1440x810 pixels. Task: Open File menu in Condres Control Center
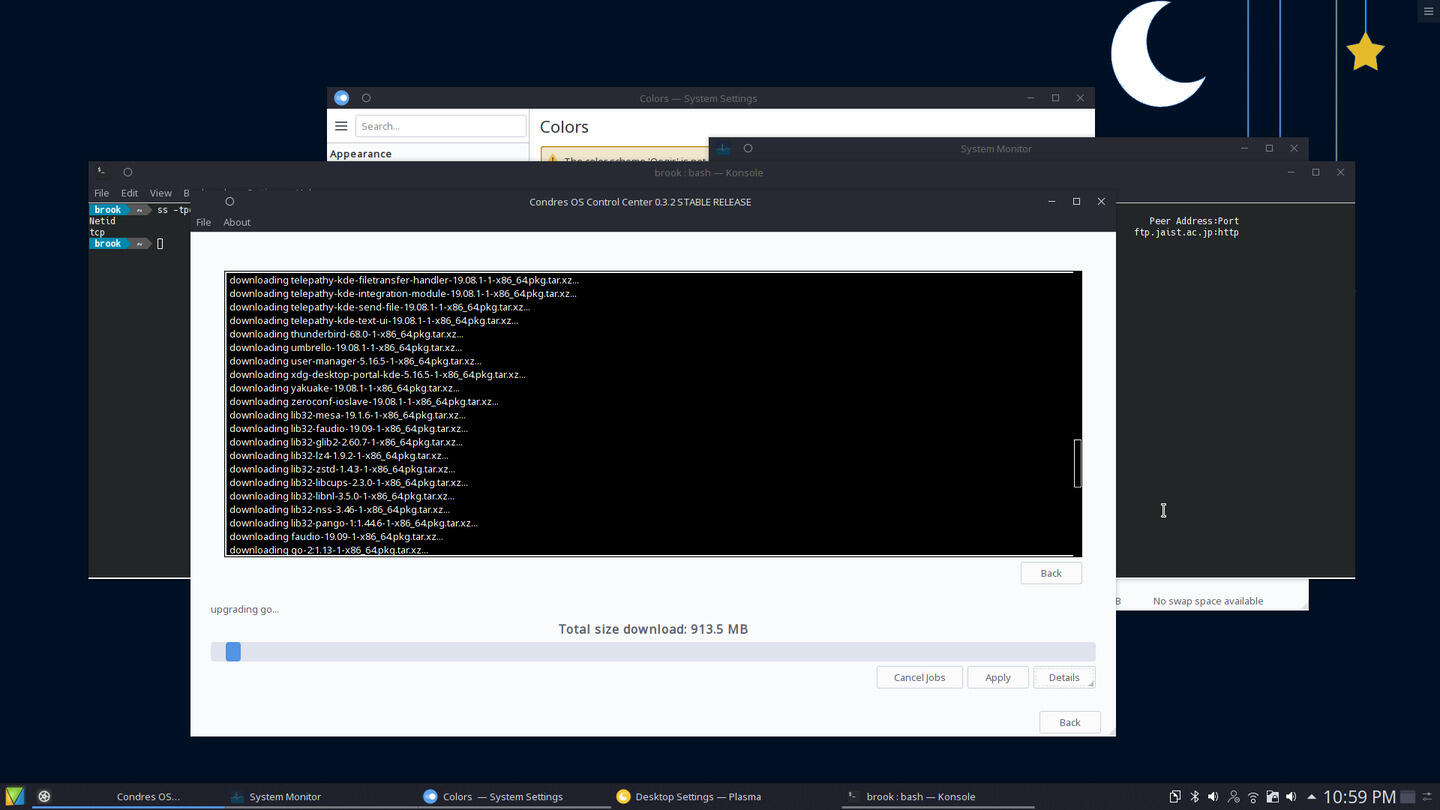coord(203,222)
